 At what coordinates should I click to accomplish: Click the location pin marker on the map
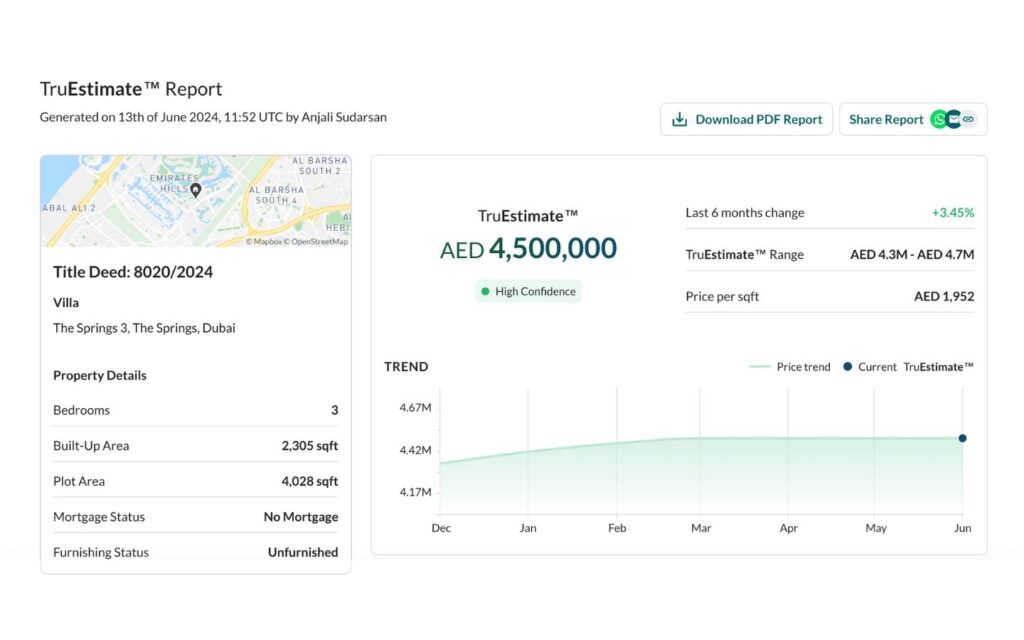pos(196,190)
